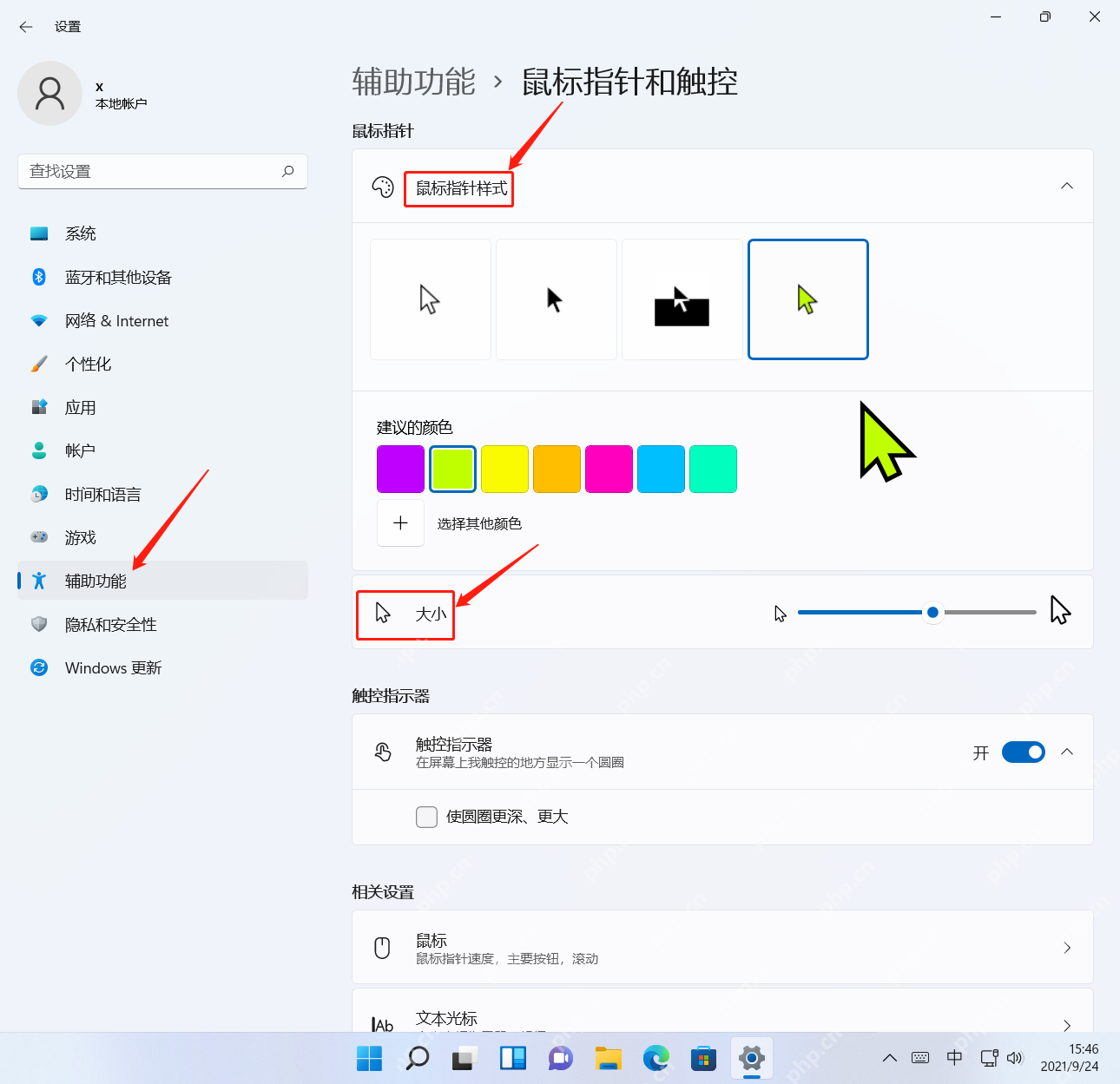The image size is (1120, 1084).
Task: Click the plus button for 选择其他颜色
Action: pos(400,522)
